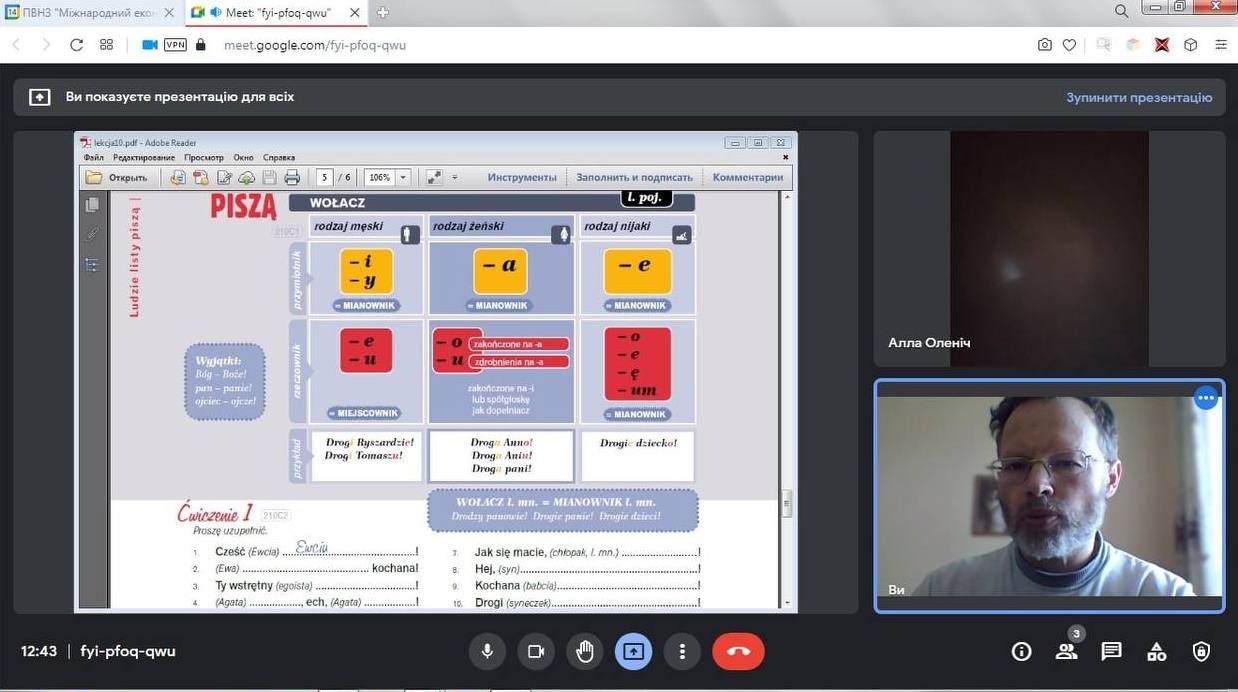Show attachments paperclip panel in Reader

click(x=92, y=234)
